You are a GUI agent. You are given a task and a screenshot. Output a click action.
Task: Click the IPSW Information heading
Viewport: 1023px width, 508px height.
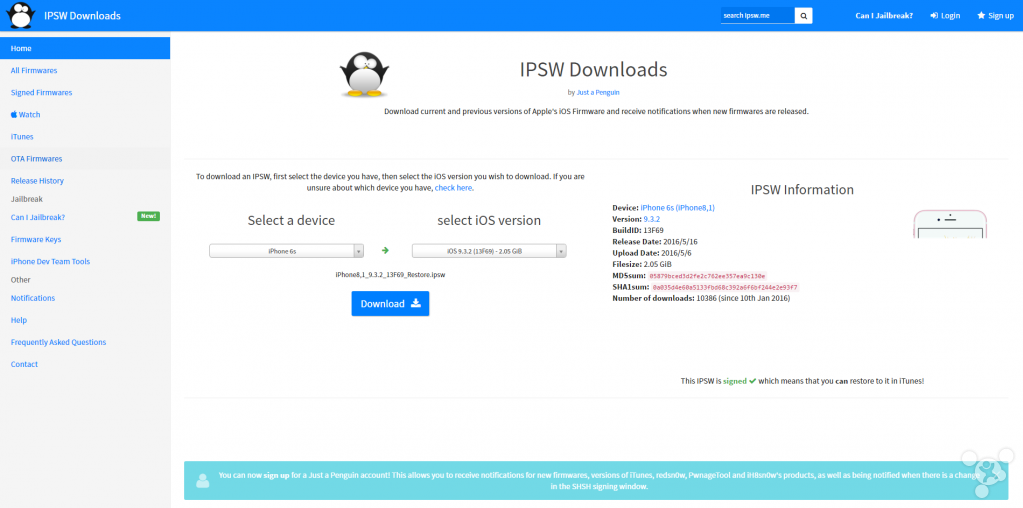pos(802,190)
